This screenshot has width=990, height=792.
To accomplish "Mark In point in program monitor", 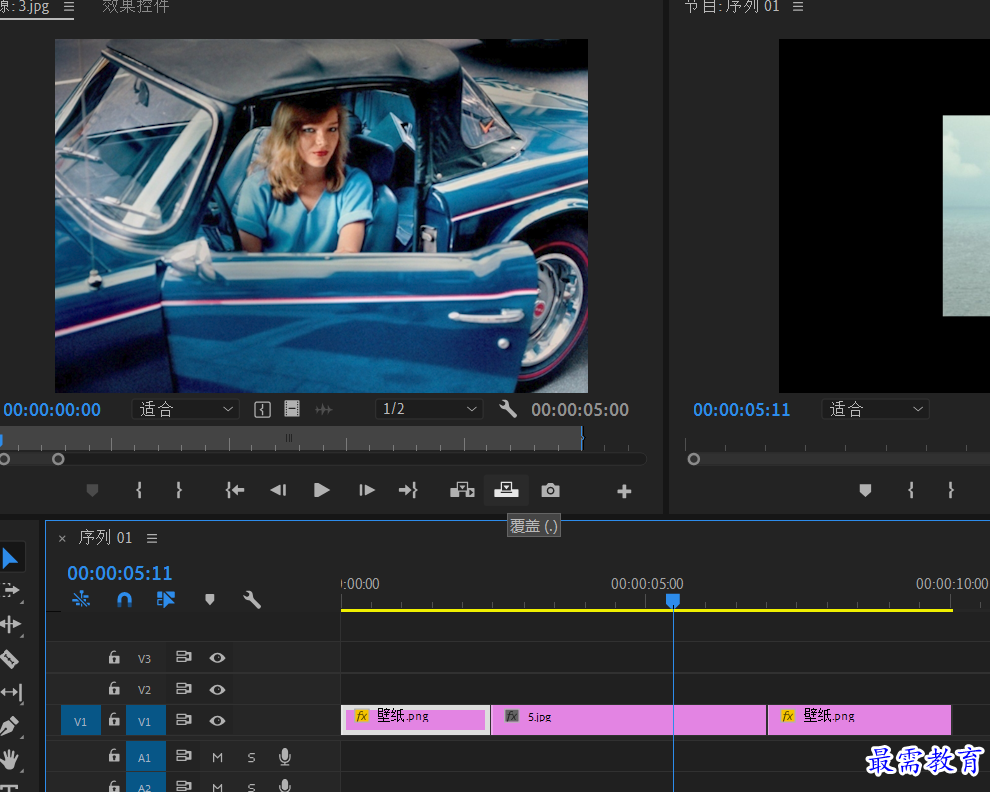I will [x=910, y=490].
